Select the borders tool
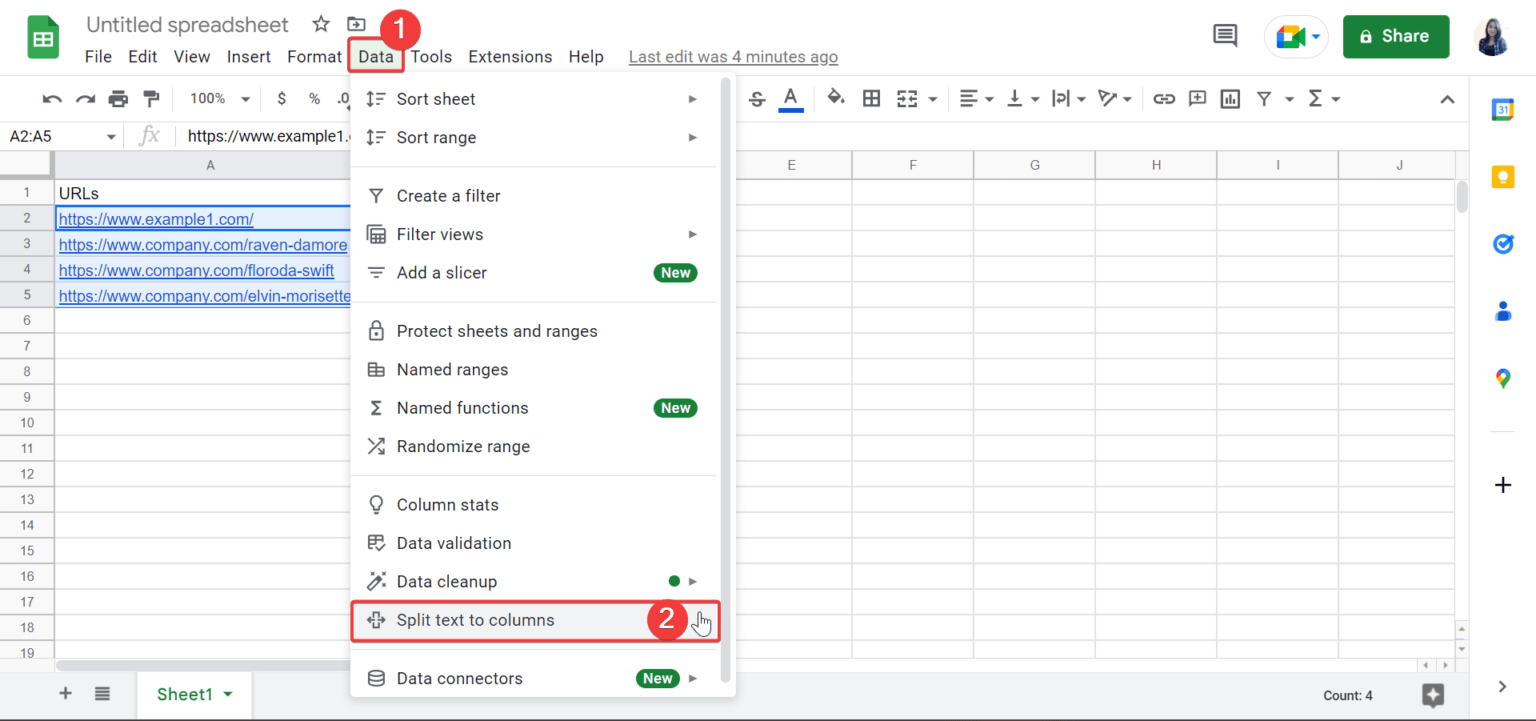The width and height of the screenshot is (1536, 721). click(x=871, y=98)
